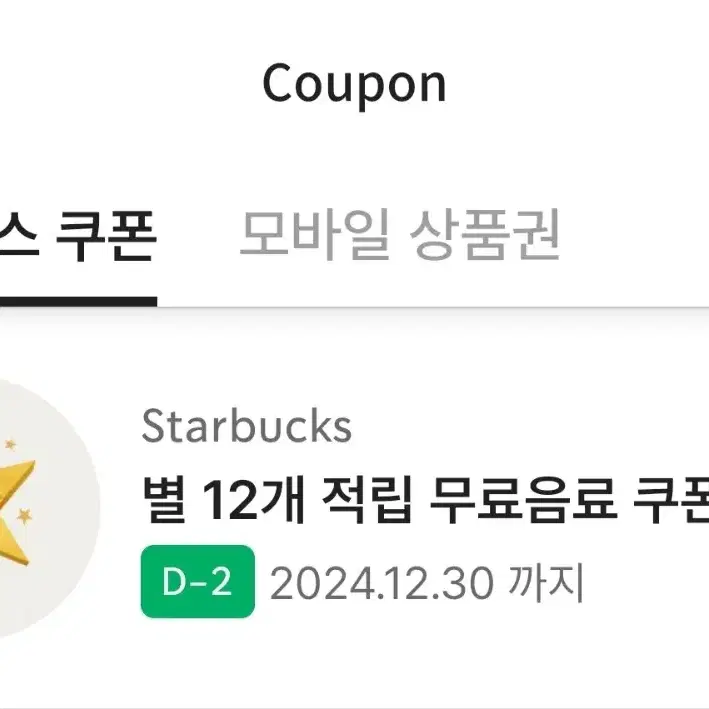Open the 별 12개 적립 무료음료 쿠폰

tap(425, 500)
